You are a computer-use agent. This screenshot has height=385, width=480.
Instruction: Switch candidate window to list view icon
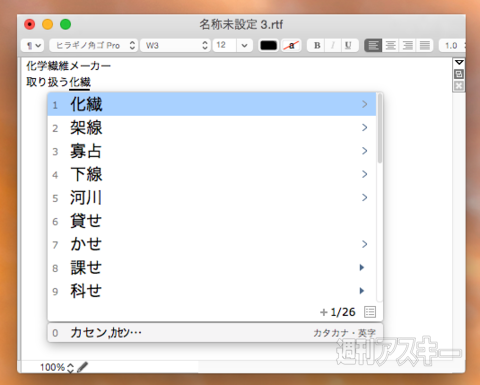point(370,312)
